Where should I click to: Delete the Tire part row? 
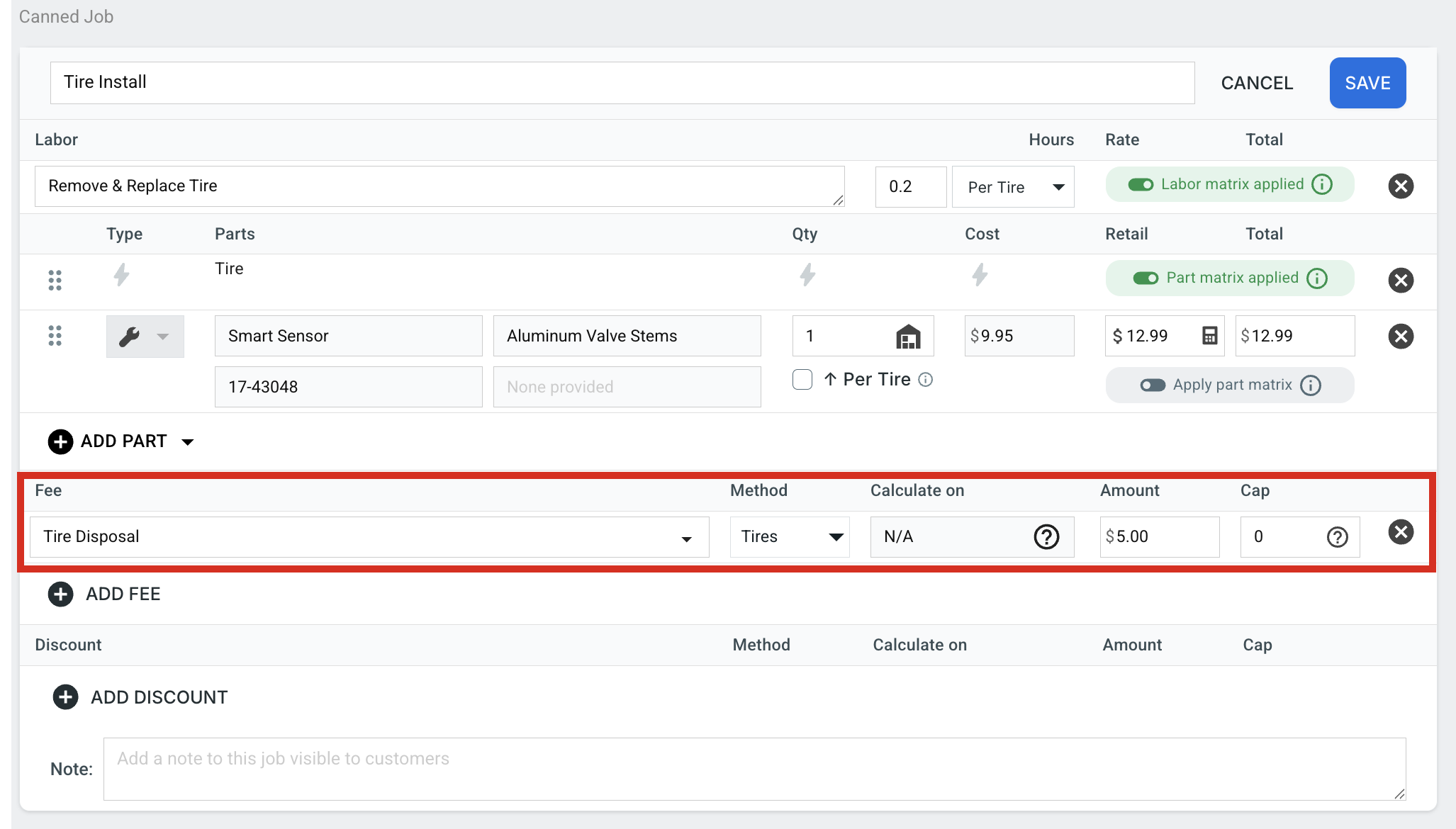click(1401, 280)
